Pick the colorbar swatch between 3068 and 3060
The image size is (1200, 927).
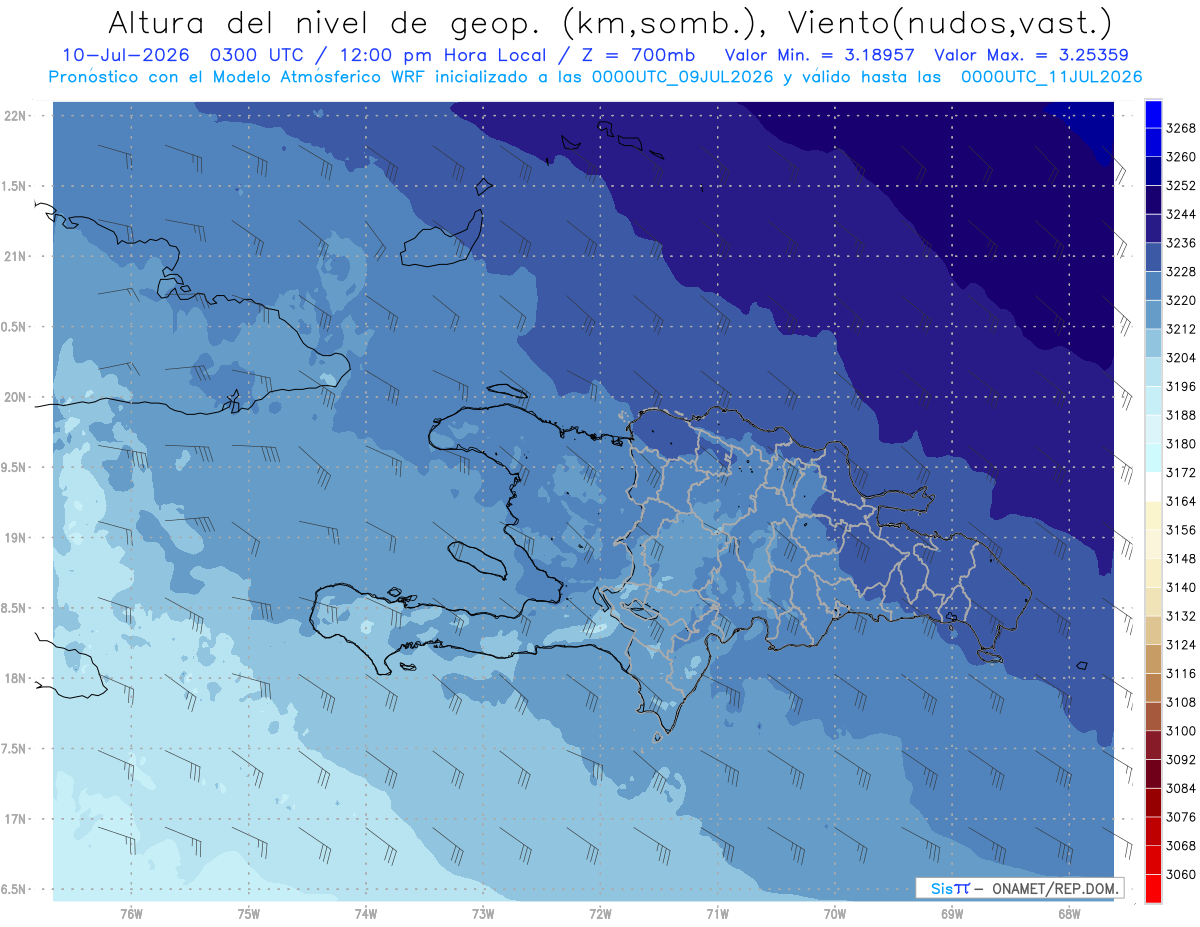(1153, 860)
